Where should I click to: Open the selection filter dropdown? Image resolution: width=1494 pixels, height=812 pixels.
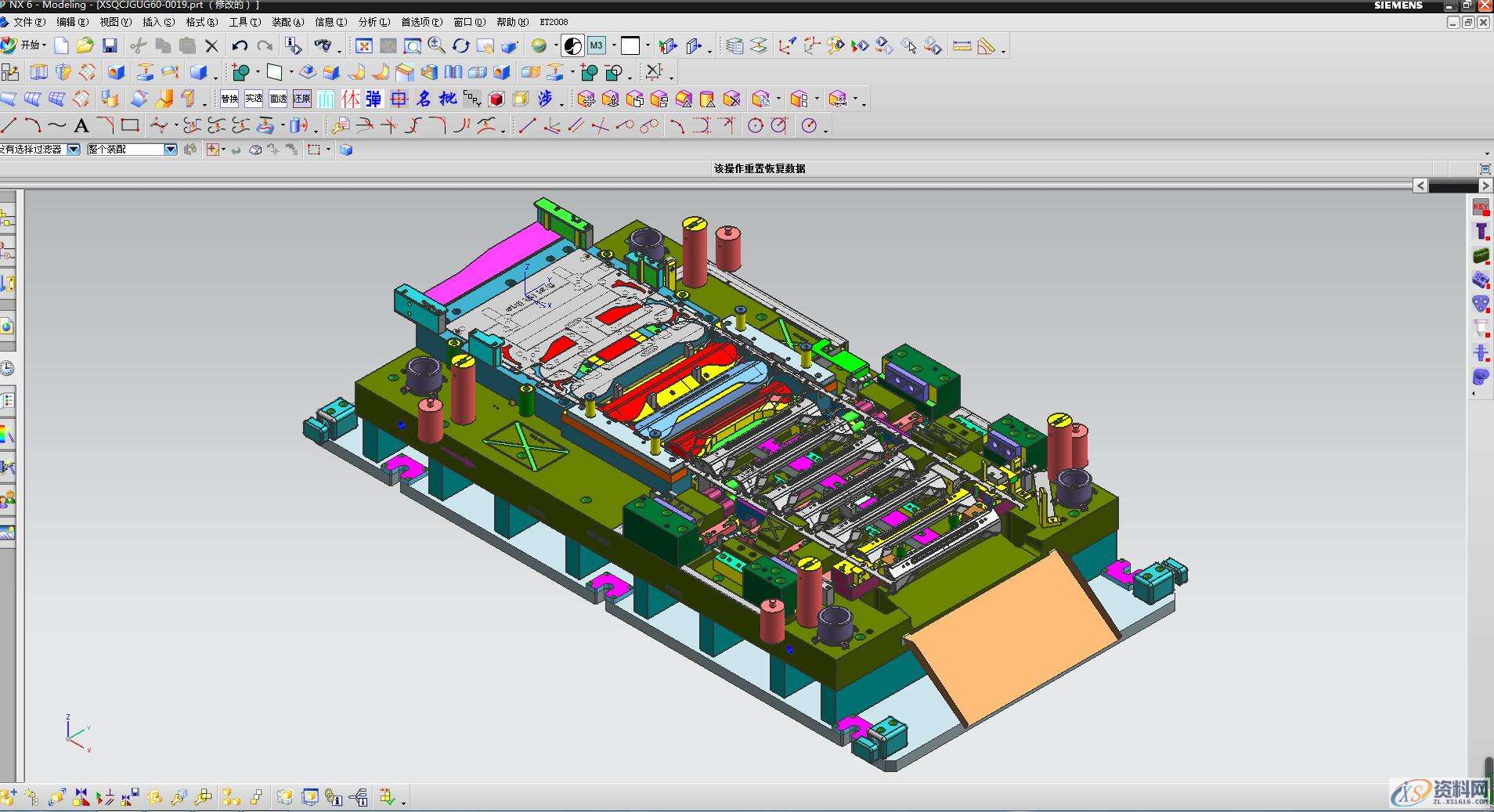[74, 150]
